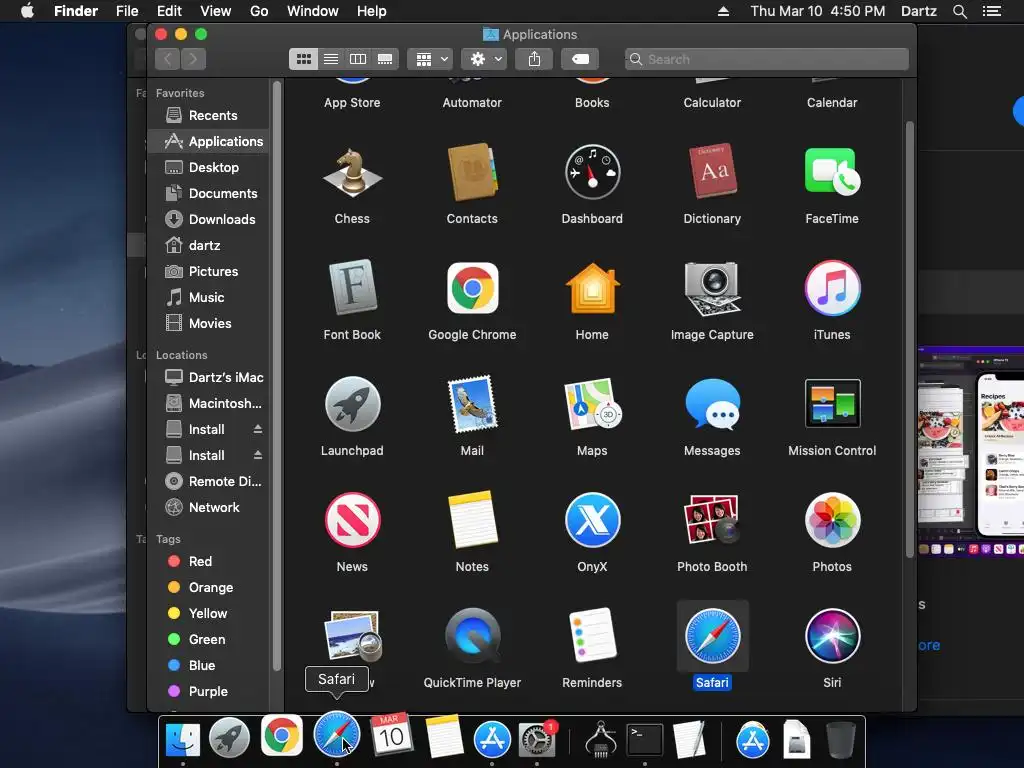The width and height of the screenshot is (1024, 768).
Task: Open the OnyX app icon
Action: [x=592, y=520]
